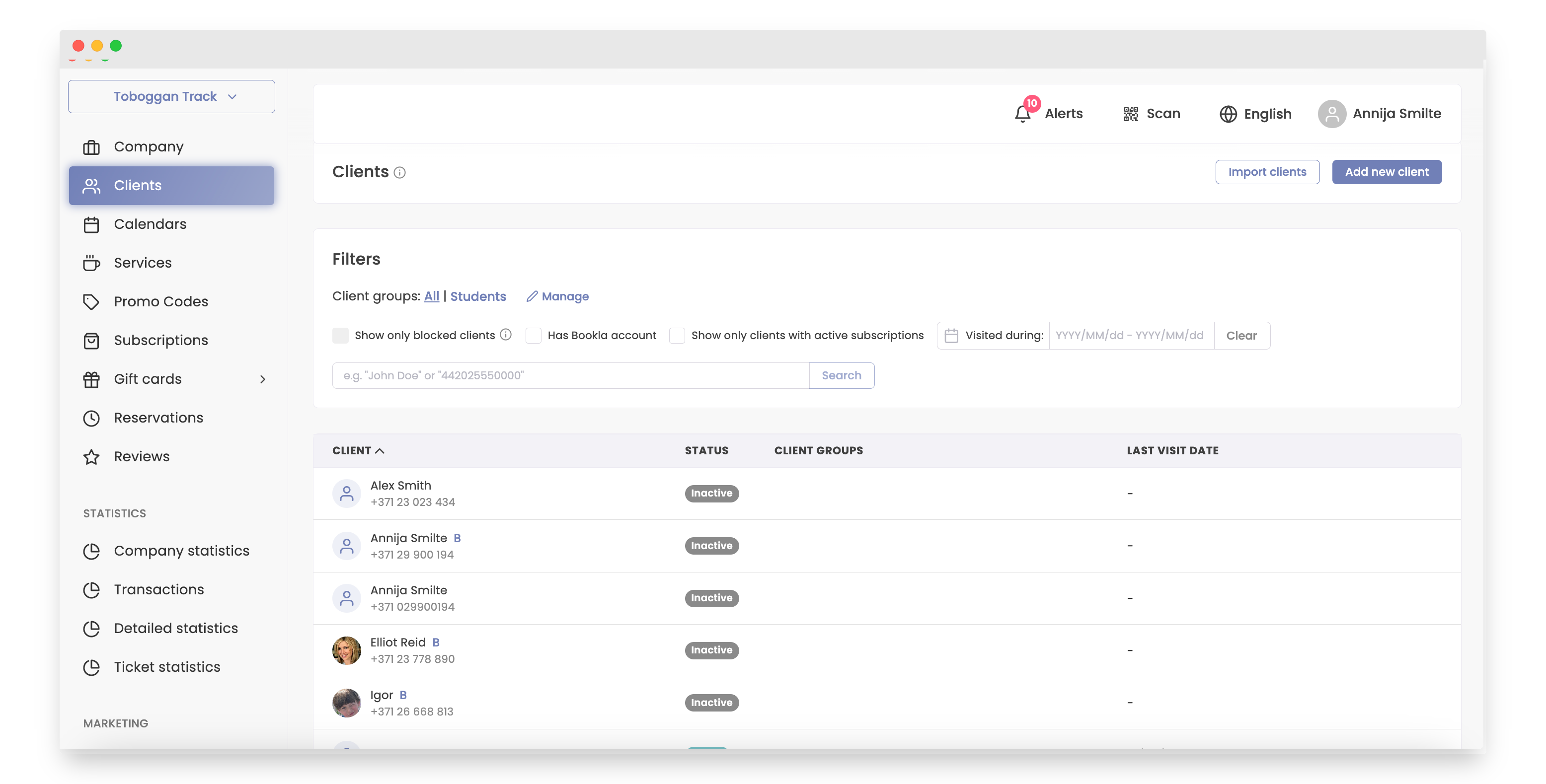
Task: Enable Show only blocked clients checkbox
Action: pyautogui.click(x=340, y=335)
